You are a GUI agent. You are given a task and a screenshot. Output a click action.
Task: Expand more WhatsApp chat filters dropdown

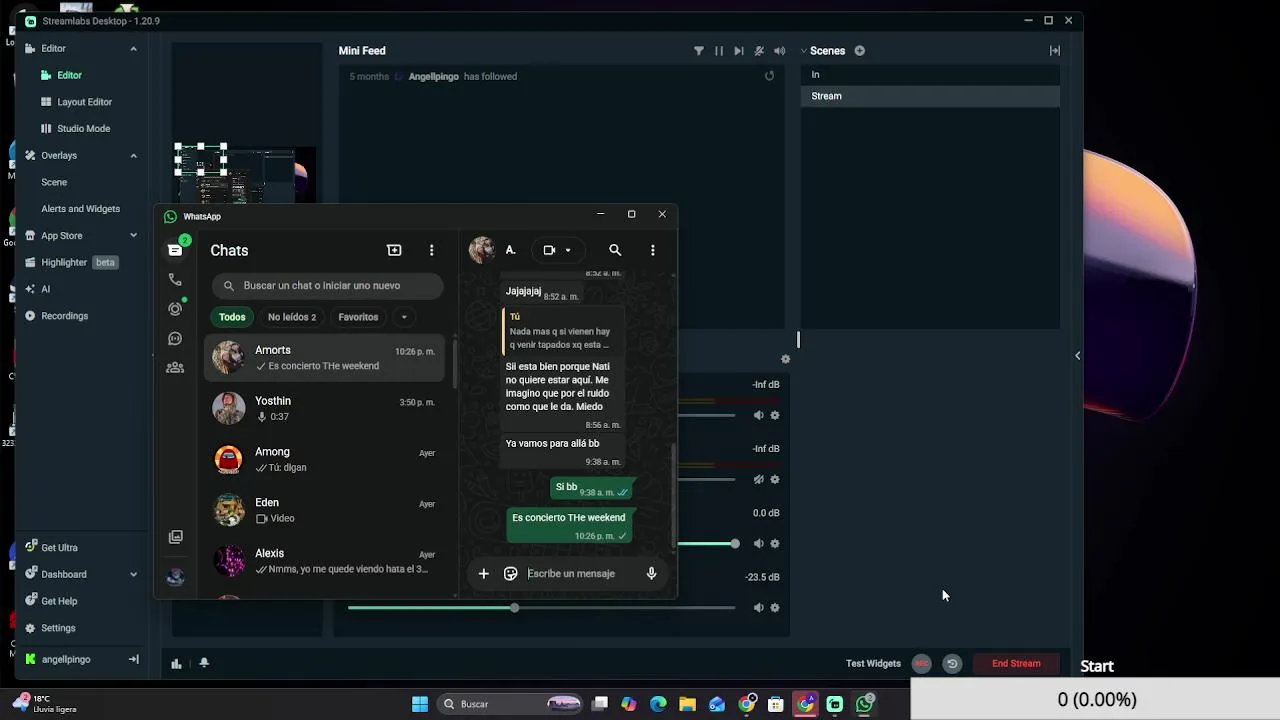pos(404,317)
